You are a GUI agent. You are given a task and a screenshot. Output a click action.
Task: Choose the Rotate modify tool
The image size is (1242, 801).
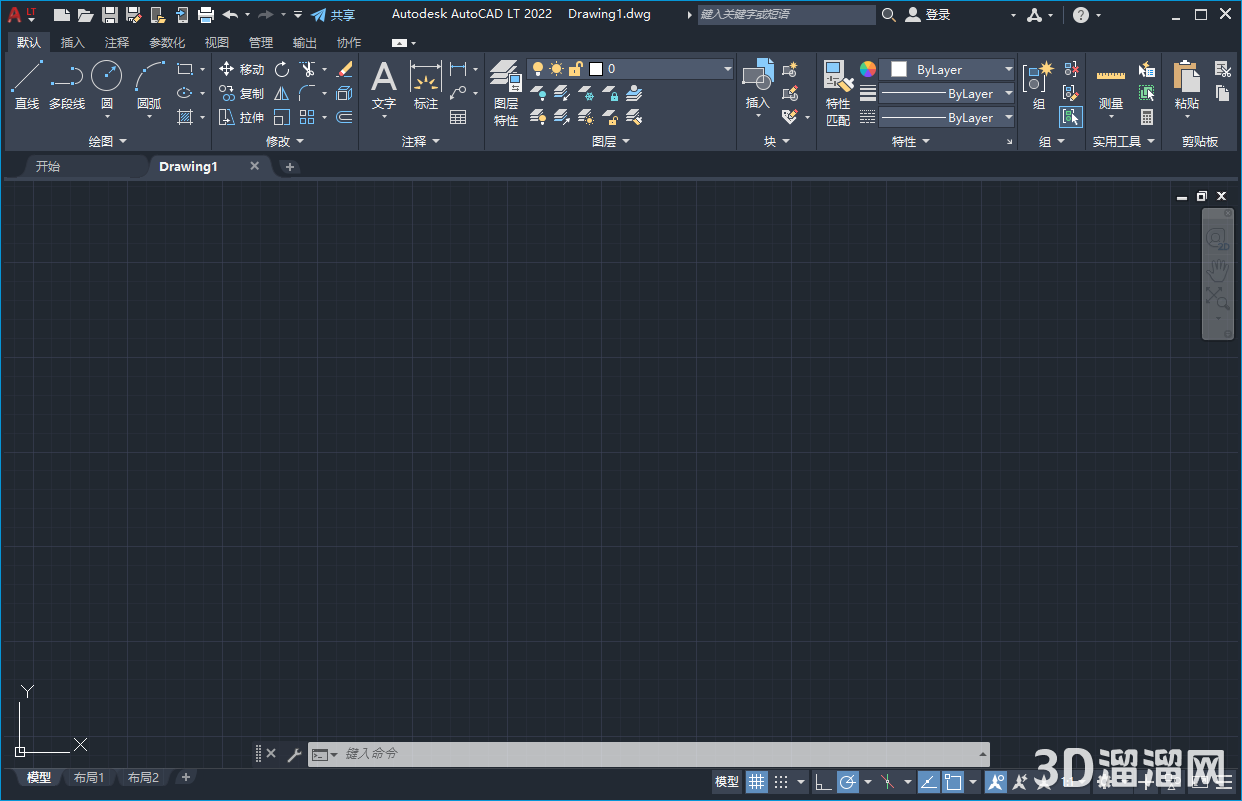282,69
